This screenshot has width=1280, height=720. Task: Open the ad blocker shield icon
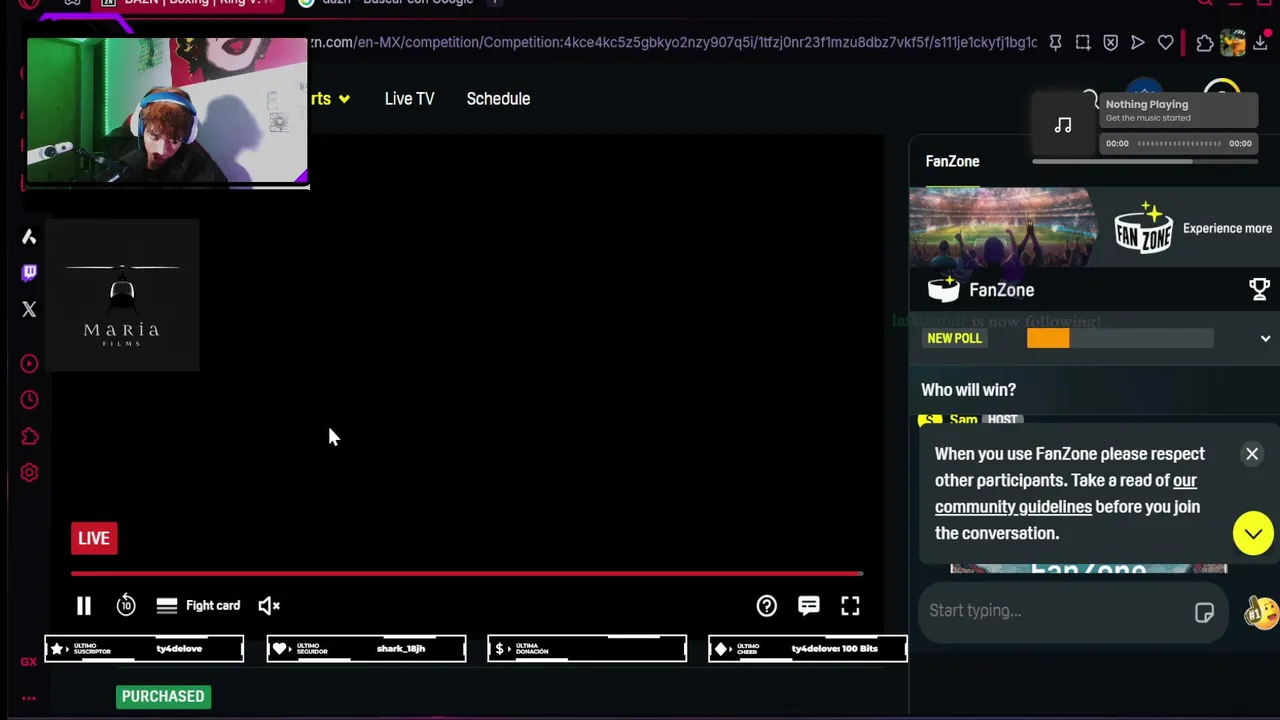pos(1110,43)
